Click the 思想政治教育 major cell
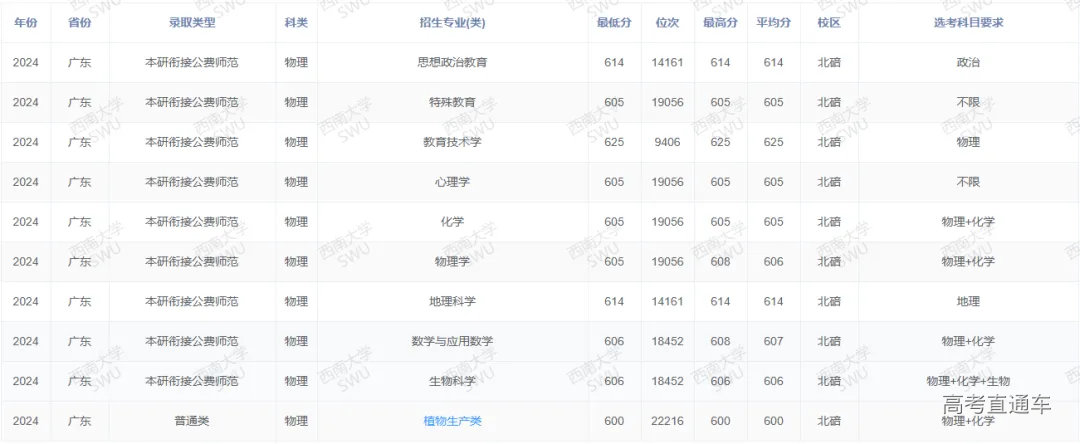Viewport: 1080px width, 444px height. [x=452, y=62]
